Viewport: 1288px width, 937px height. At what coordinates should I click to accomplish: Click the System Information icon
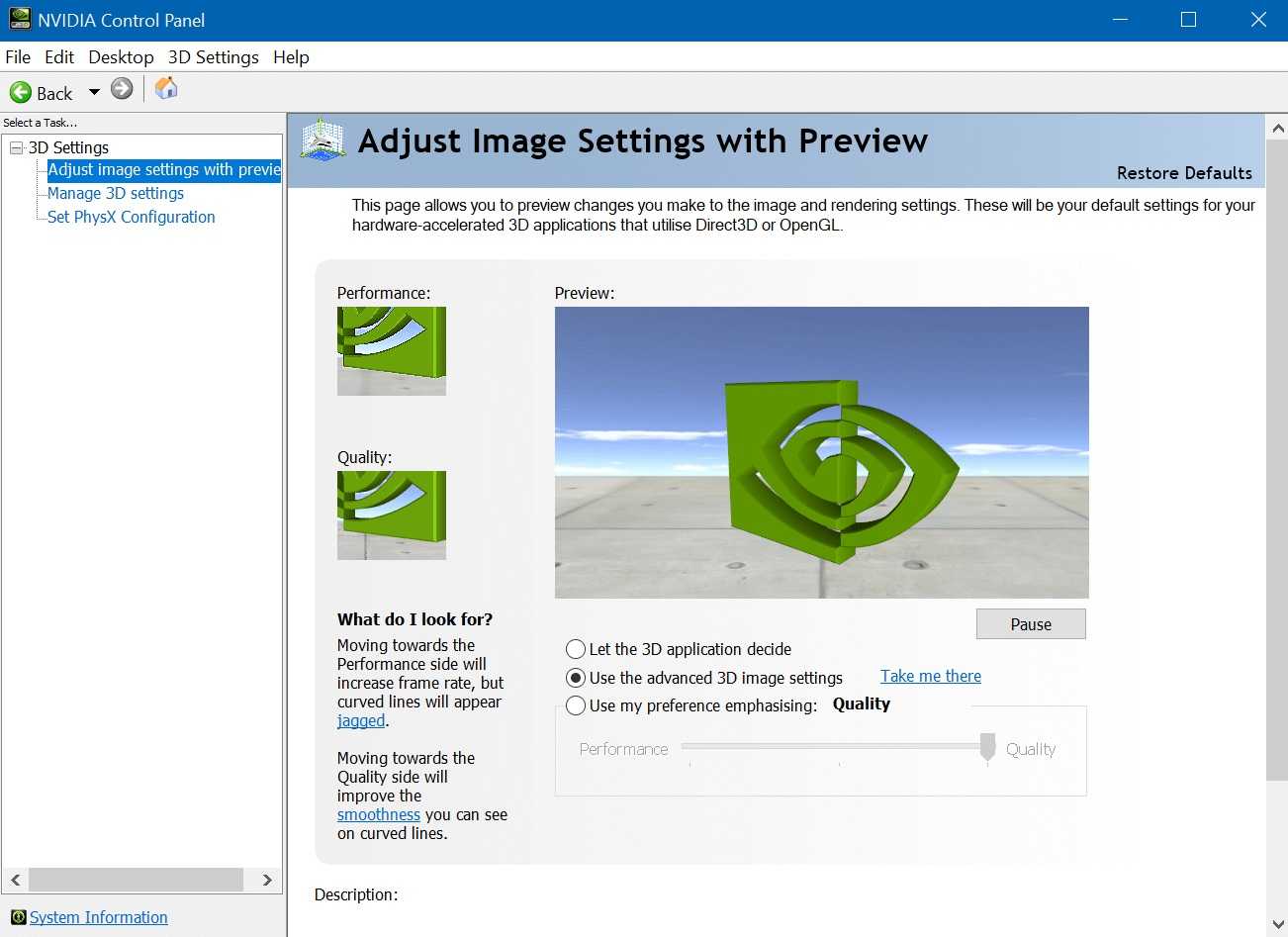point(18,917)
